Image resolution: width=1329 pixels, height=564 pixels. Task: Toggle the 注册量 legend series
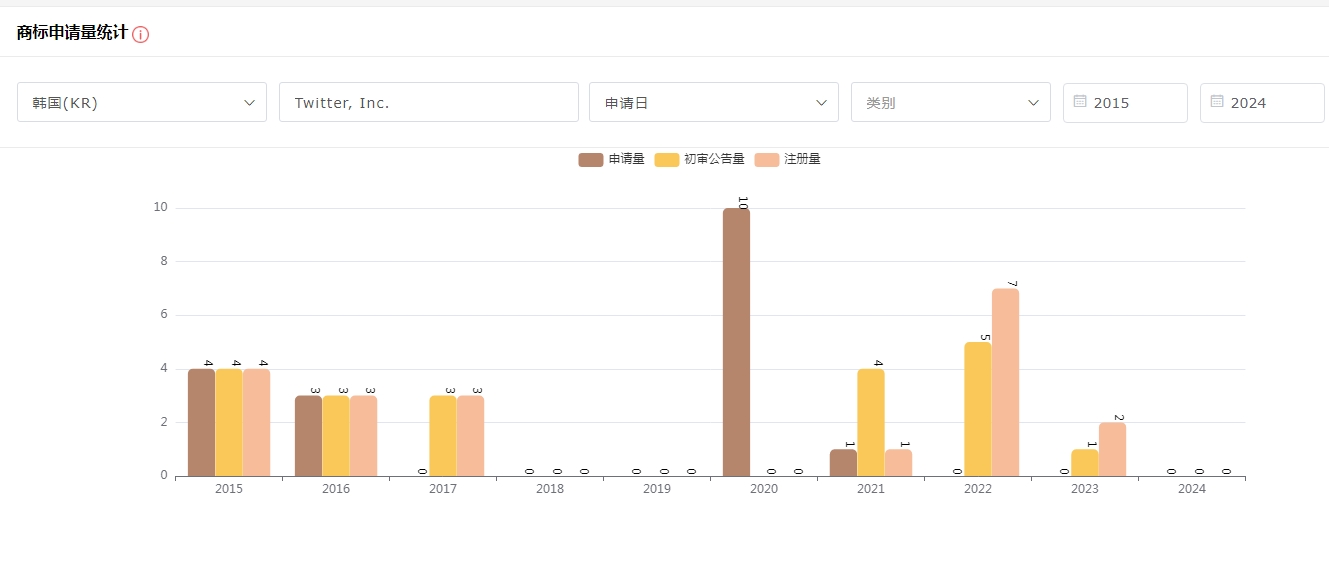click(788, 159)
